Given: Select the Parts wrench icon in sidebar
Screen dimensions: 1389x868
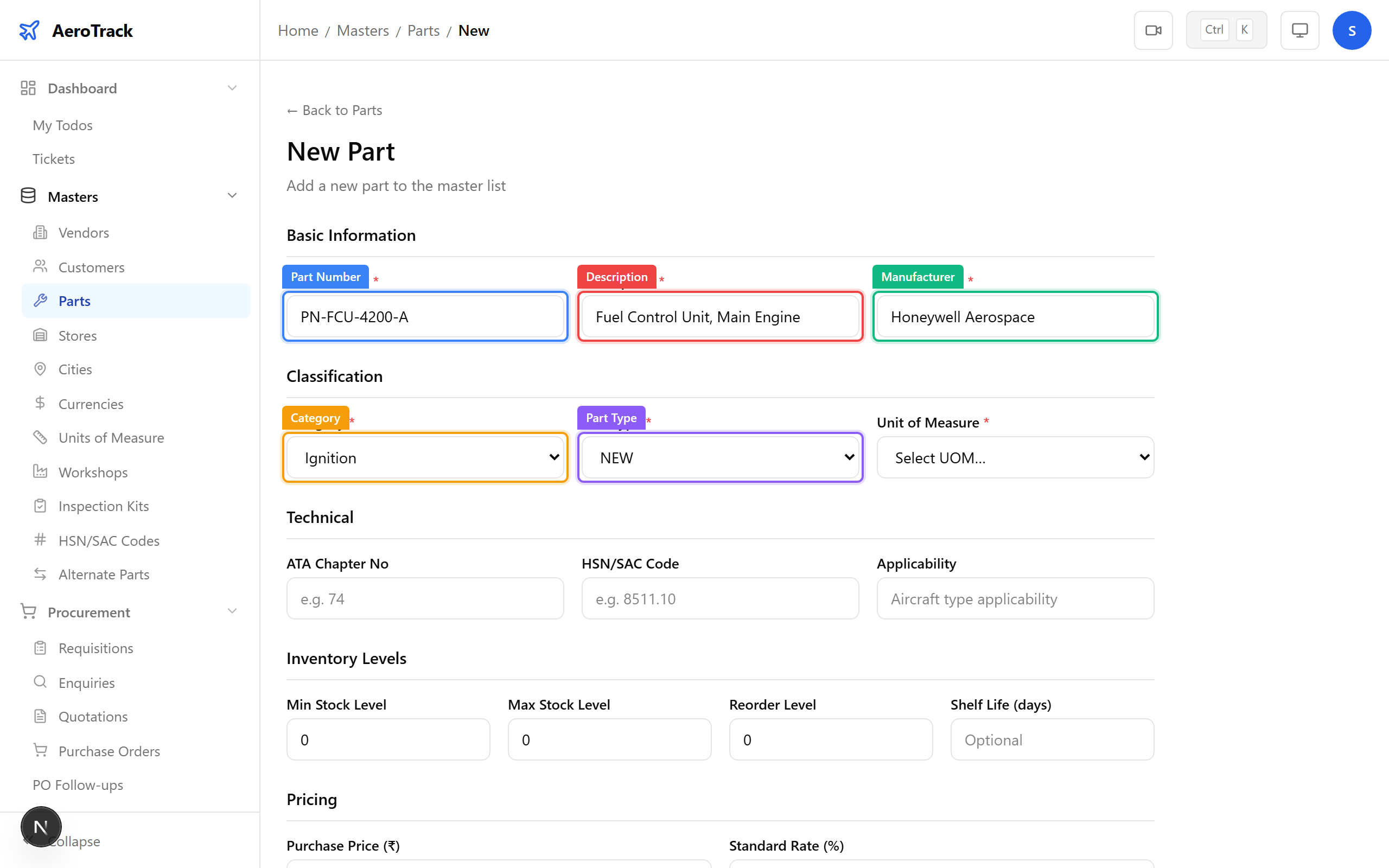Looking at the screenshot, I should point(41,300).
